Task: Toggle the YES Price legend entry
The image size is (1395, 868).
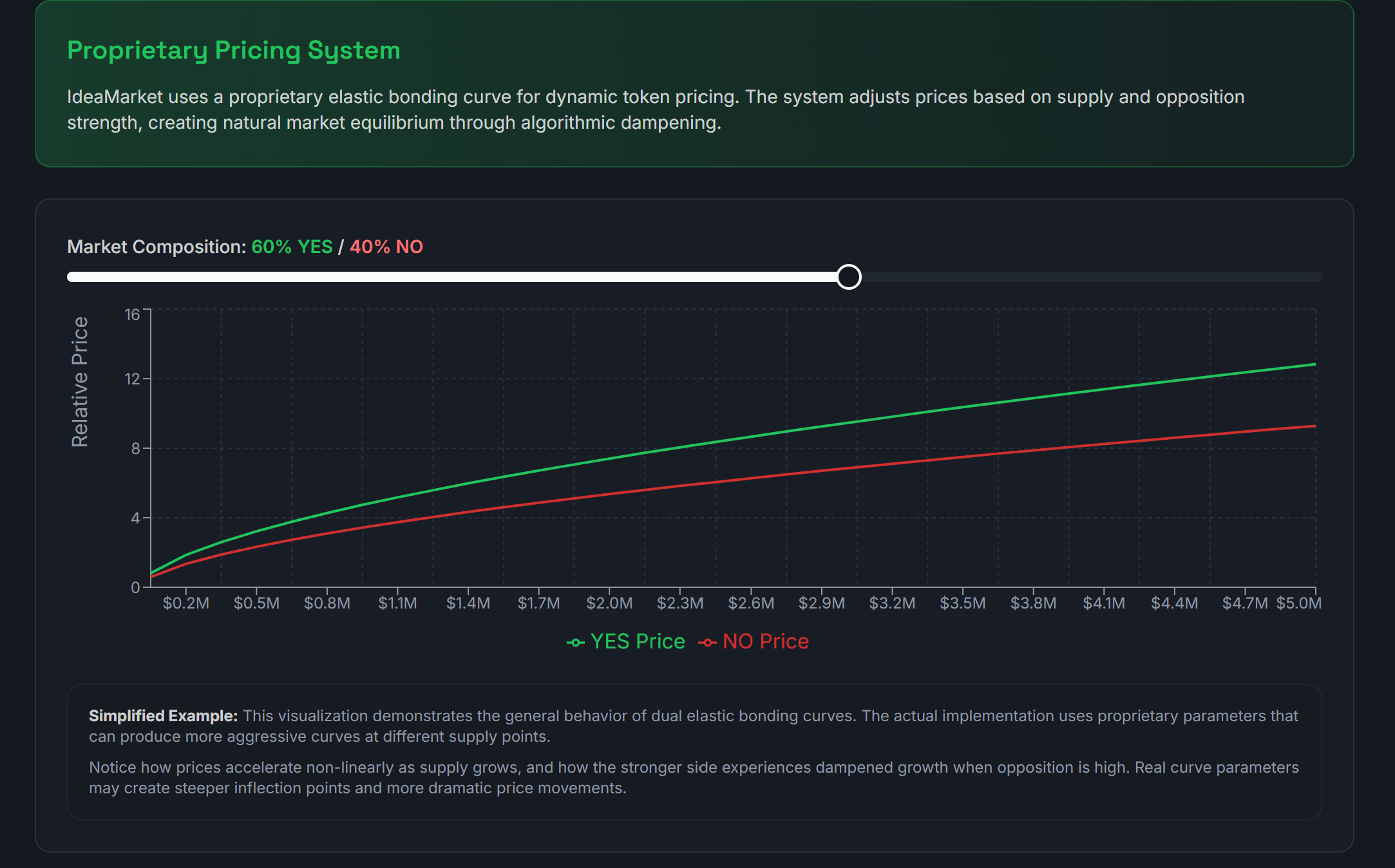Action: click(637, 641)
